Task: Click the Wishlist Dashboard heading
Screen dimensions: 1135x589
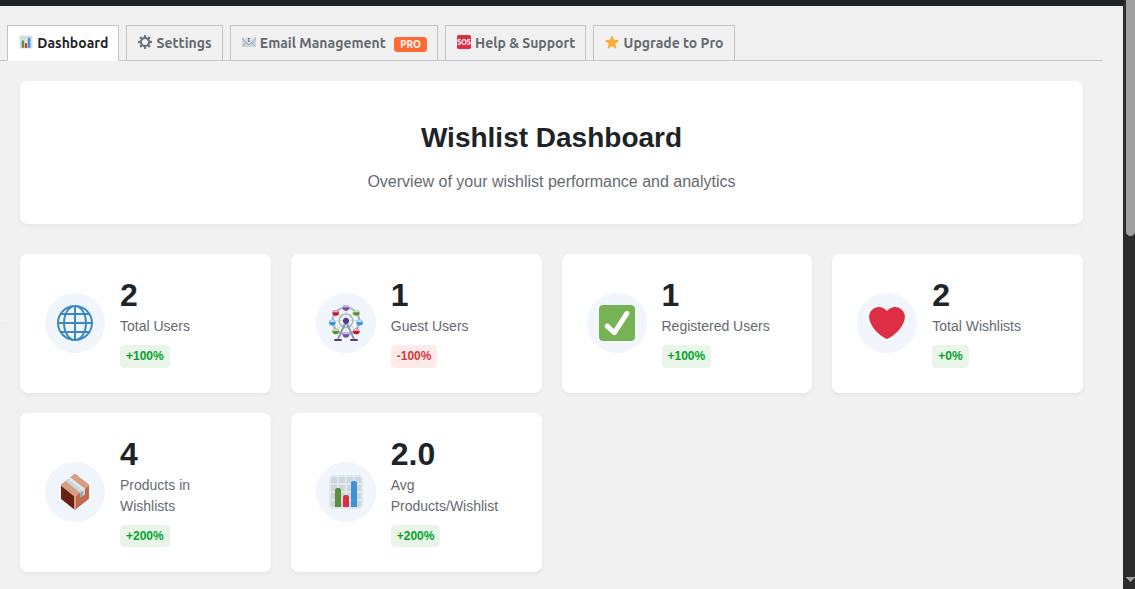Action: click(x=551, y=138)
